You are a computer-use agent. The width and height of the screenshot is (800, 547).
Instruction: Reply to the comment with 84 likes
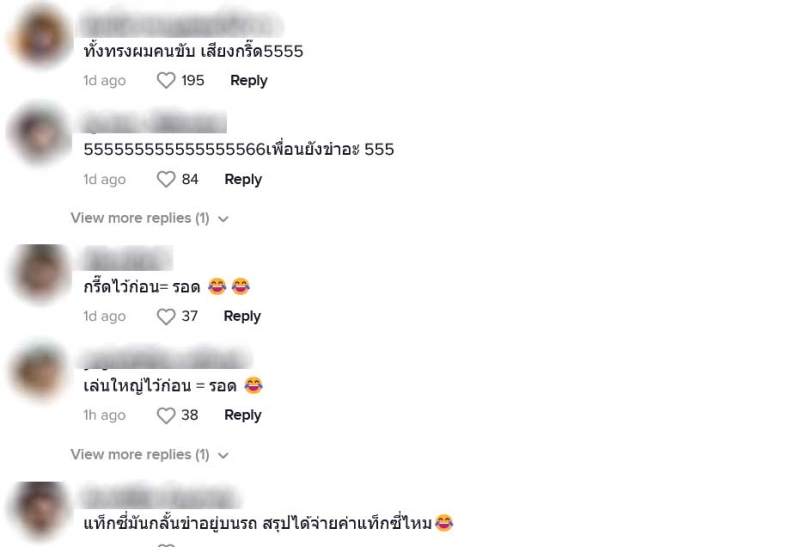[243, 180]
